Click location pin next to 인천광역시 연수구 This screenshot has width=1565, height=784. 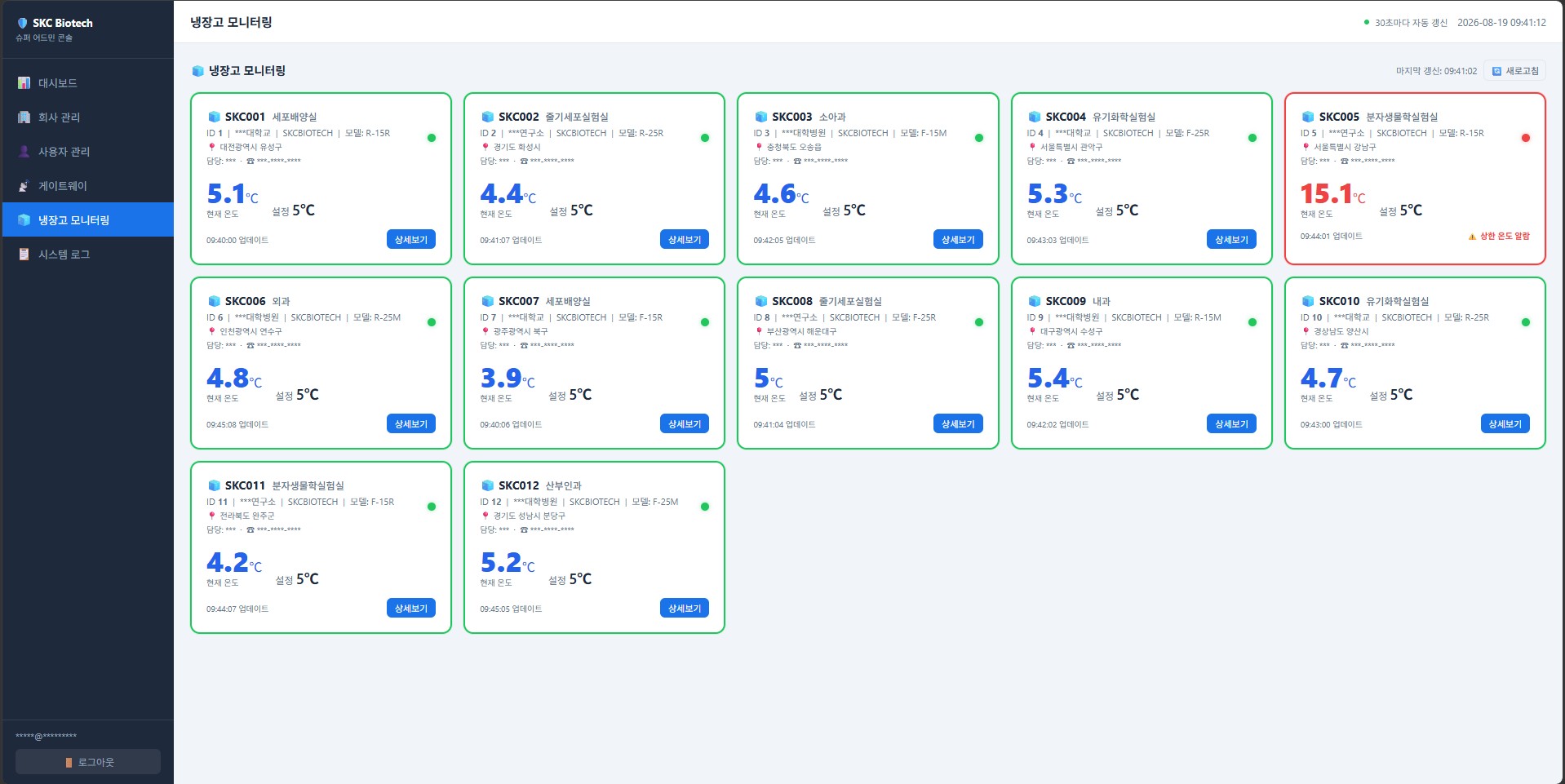pyautogui.click(x=211, y=331)
